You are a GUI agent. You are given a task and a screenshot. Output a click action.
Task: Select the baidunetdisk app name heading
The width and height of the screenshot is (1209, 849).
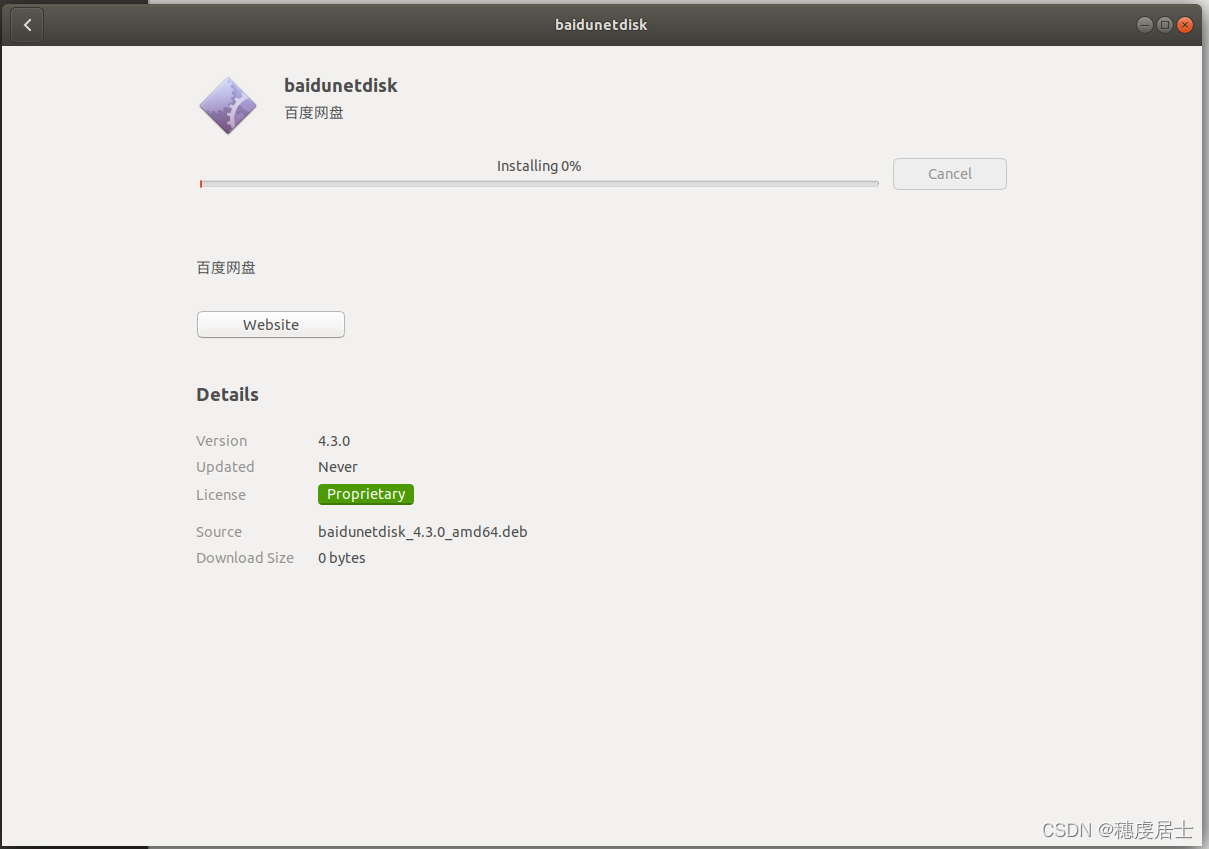[x=341, y=86]
